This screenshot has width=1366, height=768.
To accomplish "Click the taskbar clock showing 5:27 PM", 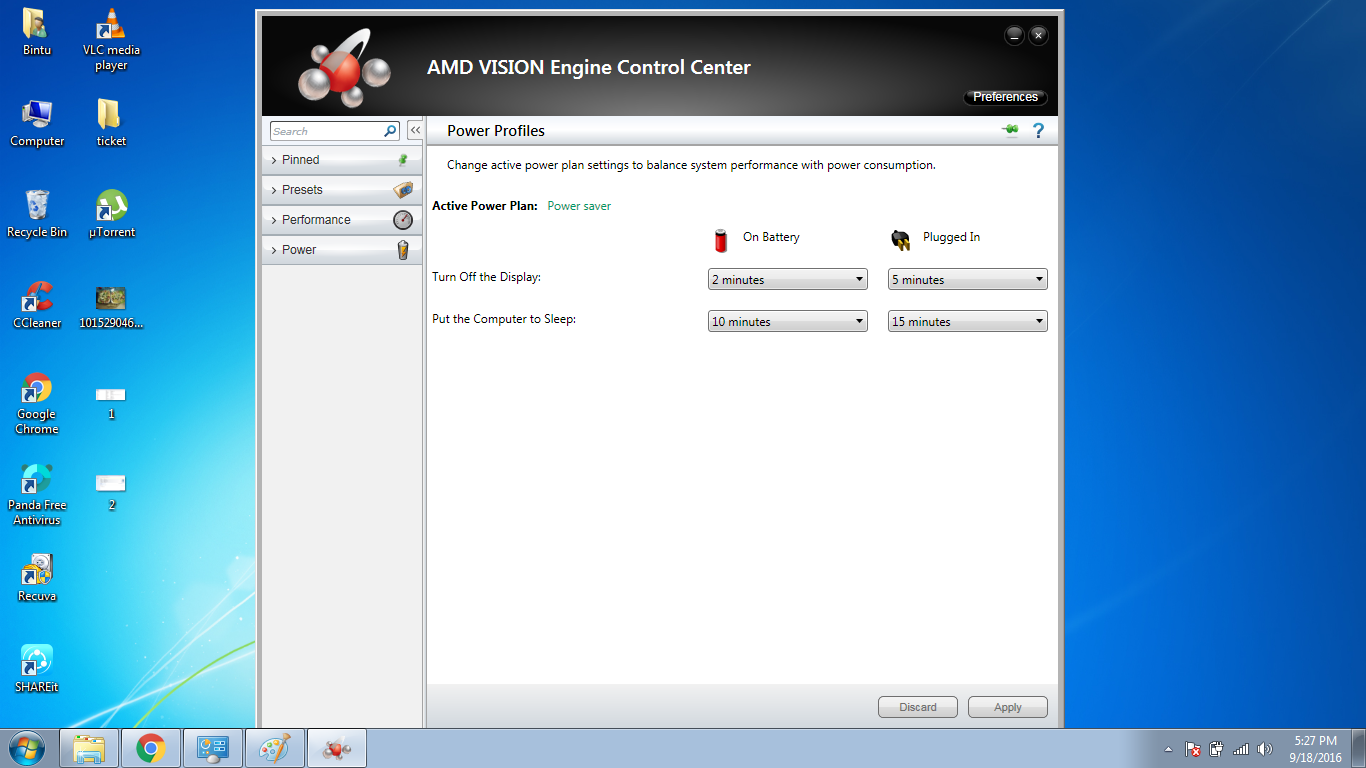I will click(x=1315, y=749).
